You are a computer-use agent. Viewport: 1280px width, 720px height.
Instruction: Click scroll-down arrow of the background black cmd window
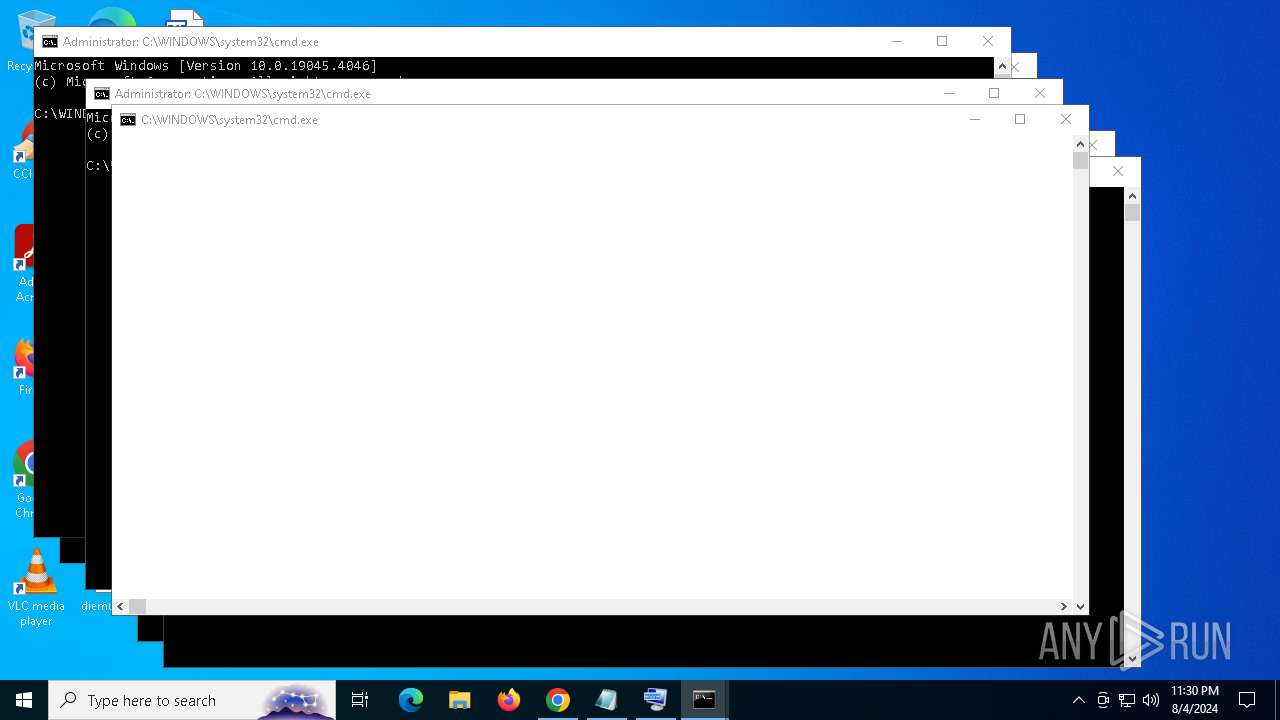[x=1132, y=659]
